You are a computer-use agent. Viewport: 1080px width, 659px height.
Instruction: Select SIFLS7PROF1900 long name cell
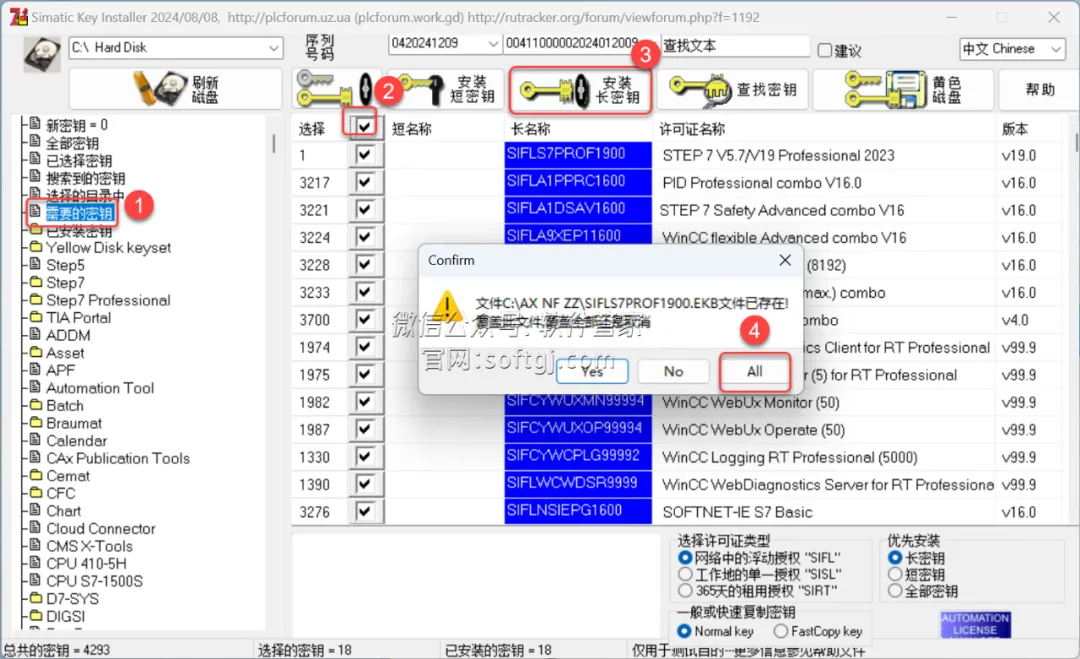[578, 154]
